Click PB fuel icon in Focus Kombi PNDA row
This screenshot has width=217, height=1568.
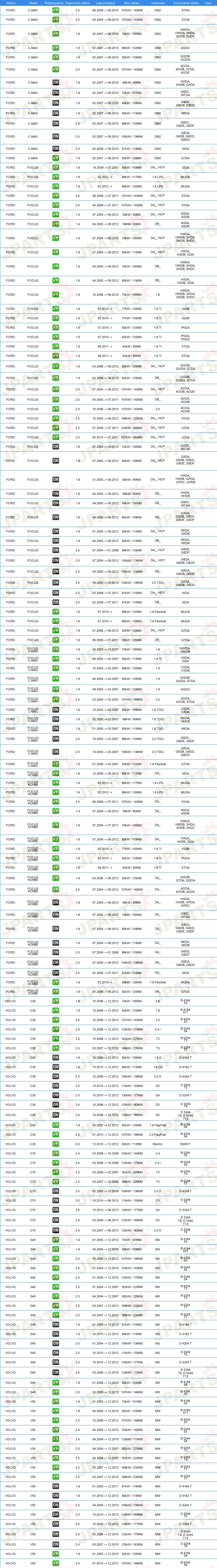[x=55, y=858]
